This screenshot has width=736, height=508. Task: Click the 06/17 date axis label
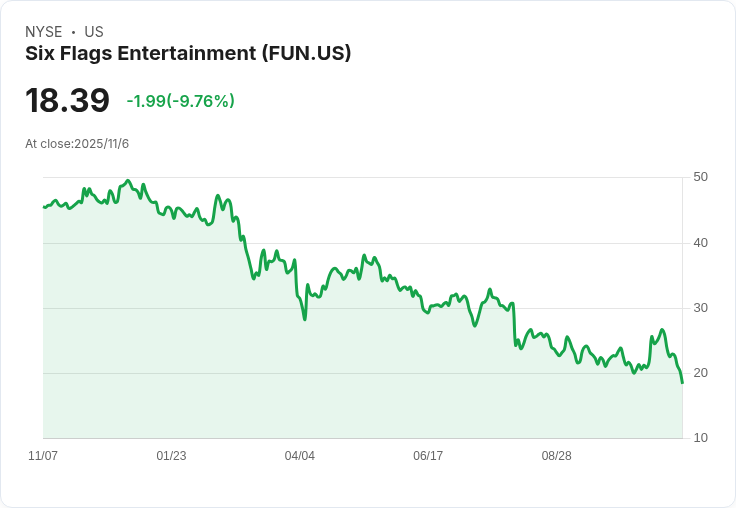428,456
